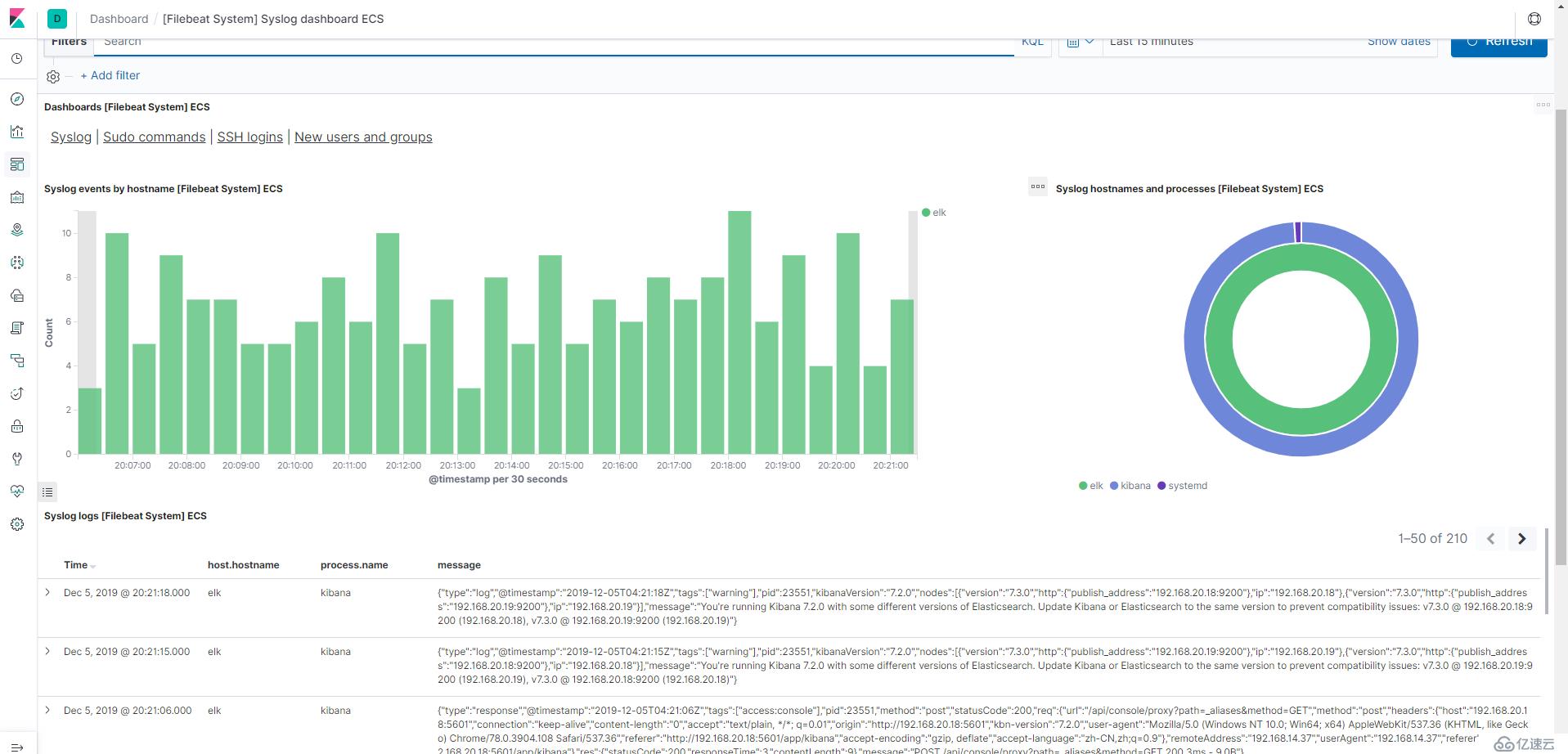The height and width of the screenshot is (754, 1568).
Task: Open SIEM lock icon in sidebar
Action: coord(17,426)
